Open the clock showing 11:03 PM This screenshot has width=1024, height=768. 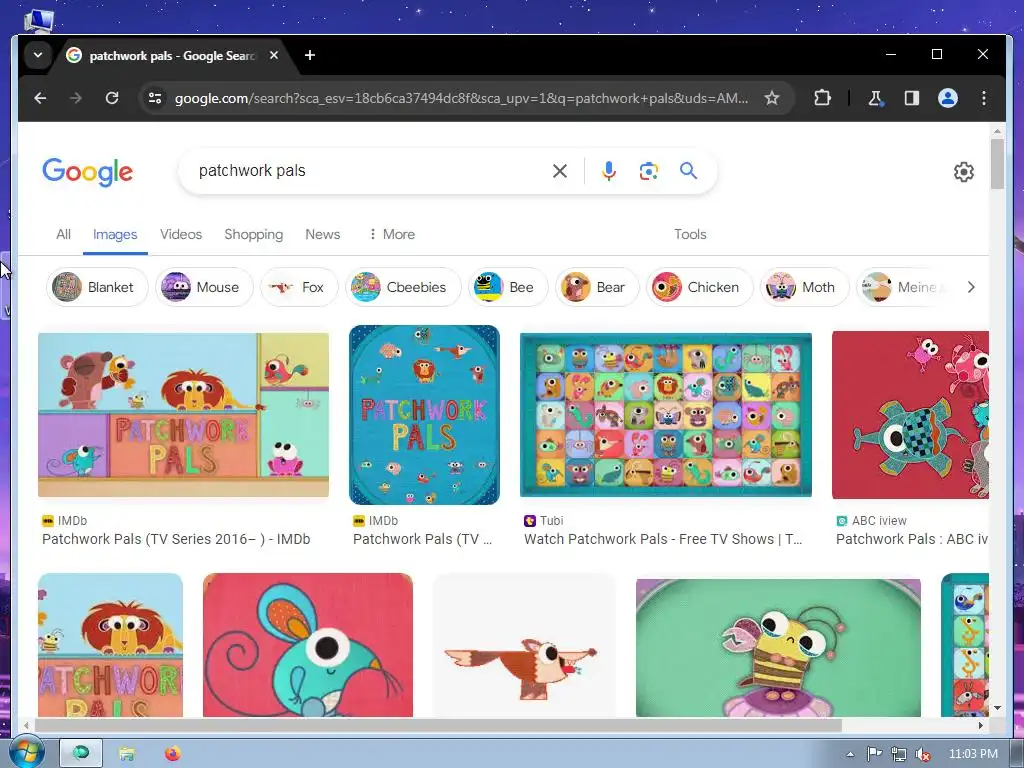coord(973,754)
